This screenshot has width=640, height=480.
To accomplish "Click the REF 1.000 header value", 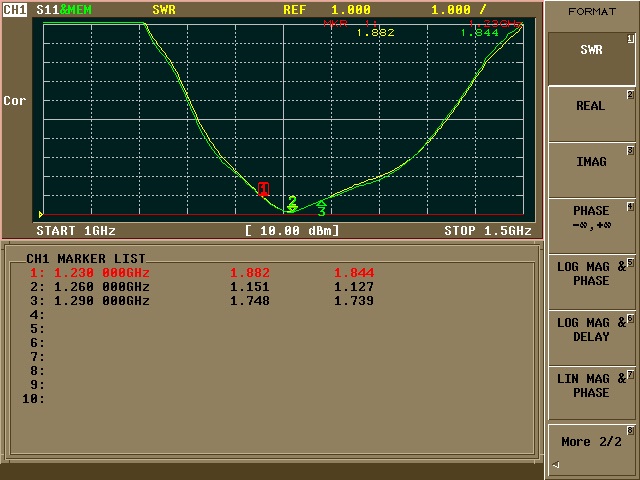I will pos(327,9).
